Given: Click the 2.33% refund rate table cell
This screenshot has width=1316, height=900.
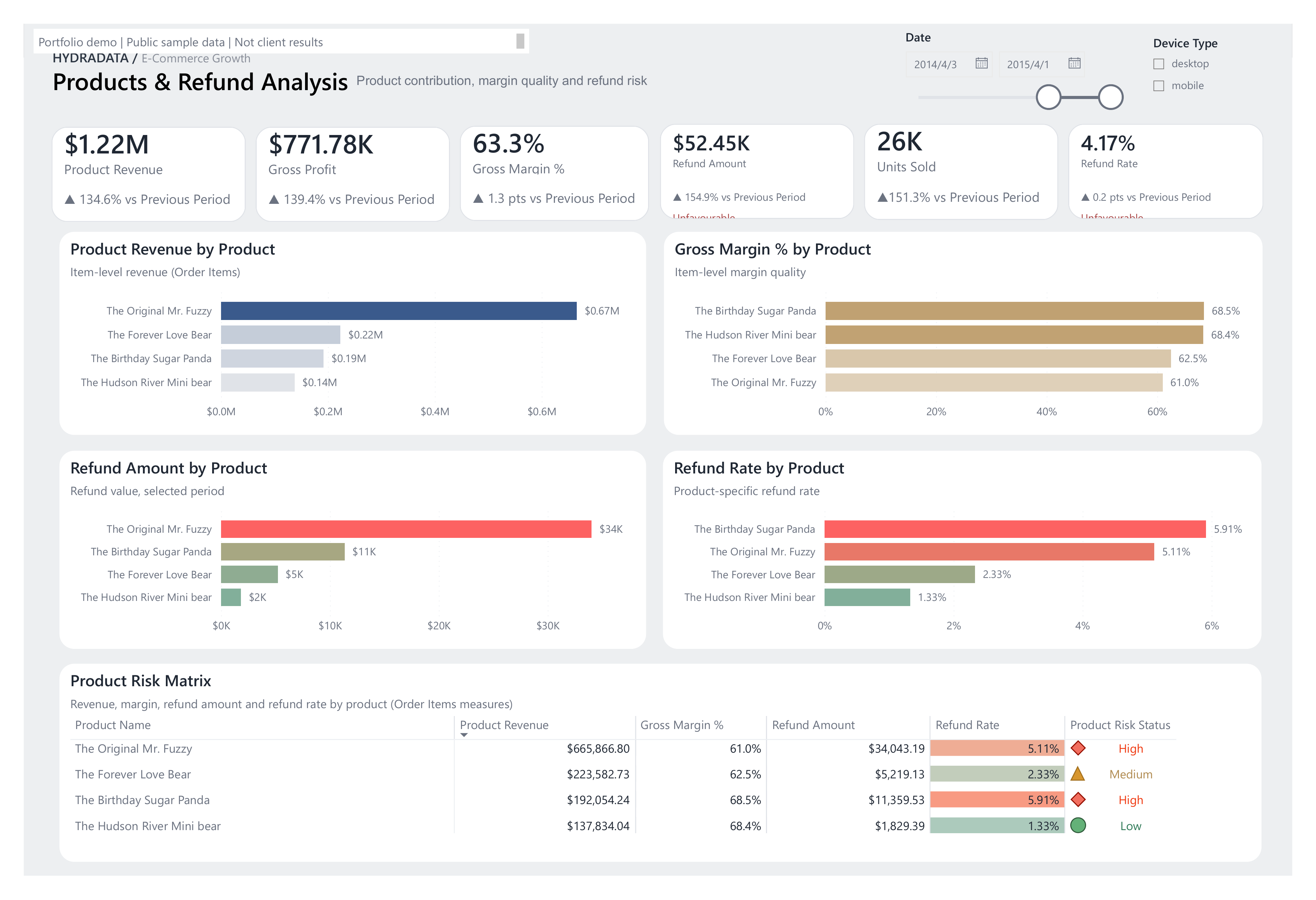Looking at the screenshot, I should 997,774.
